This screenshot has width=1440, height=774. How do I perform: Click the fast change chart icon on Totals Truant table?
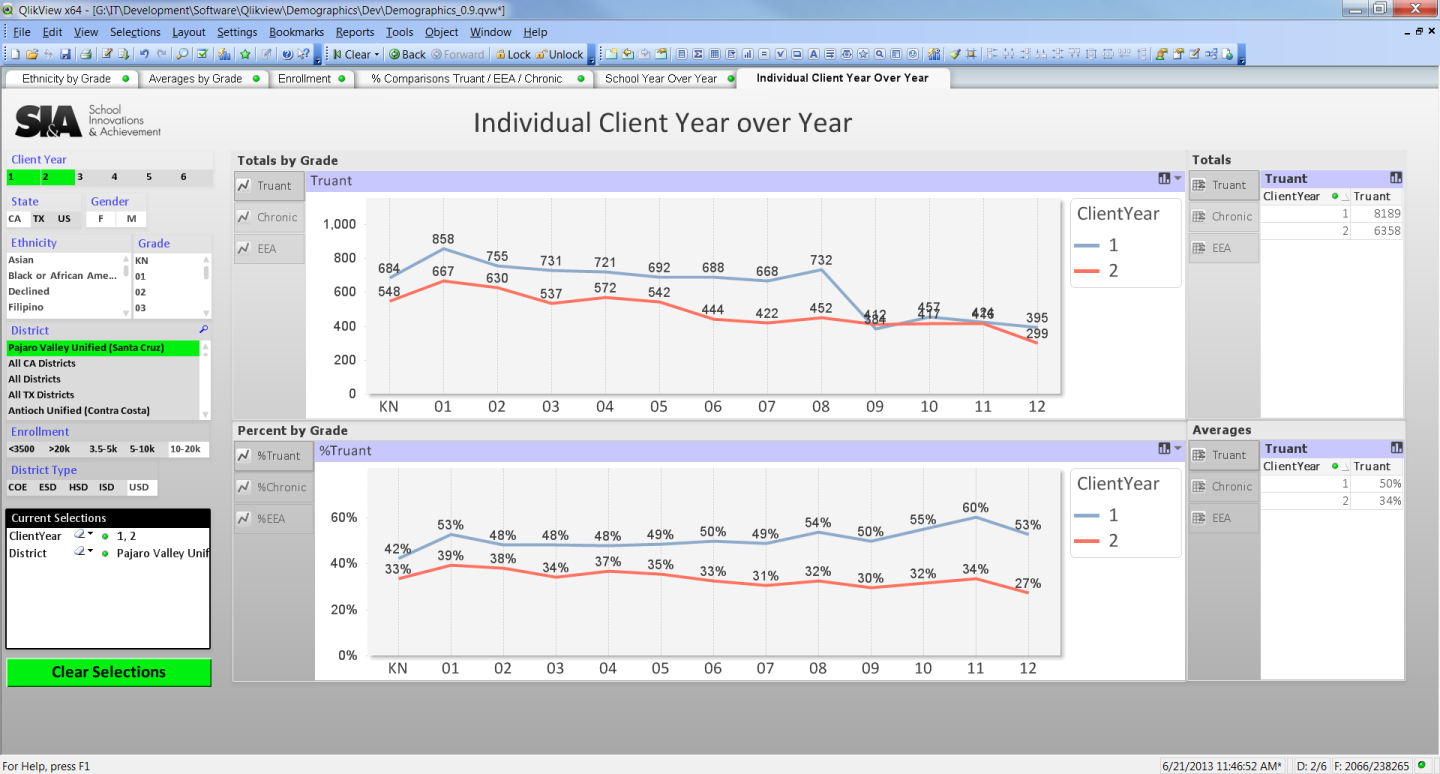click(x=1396, y=178)
